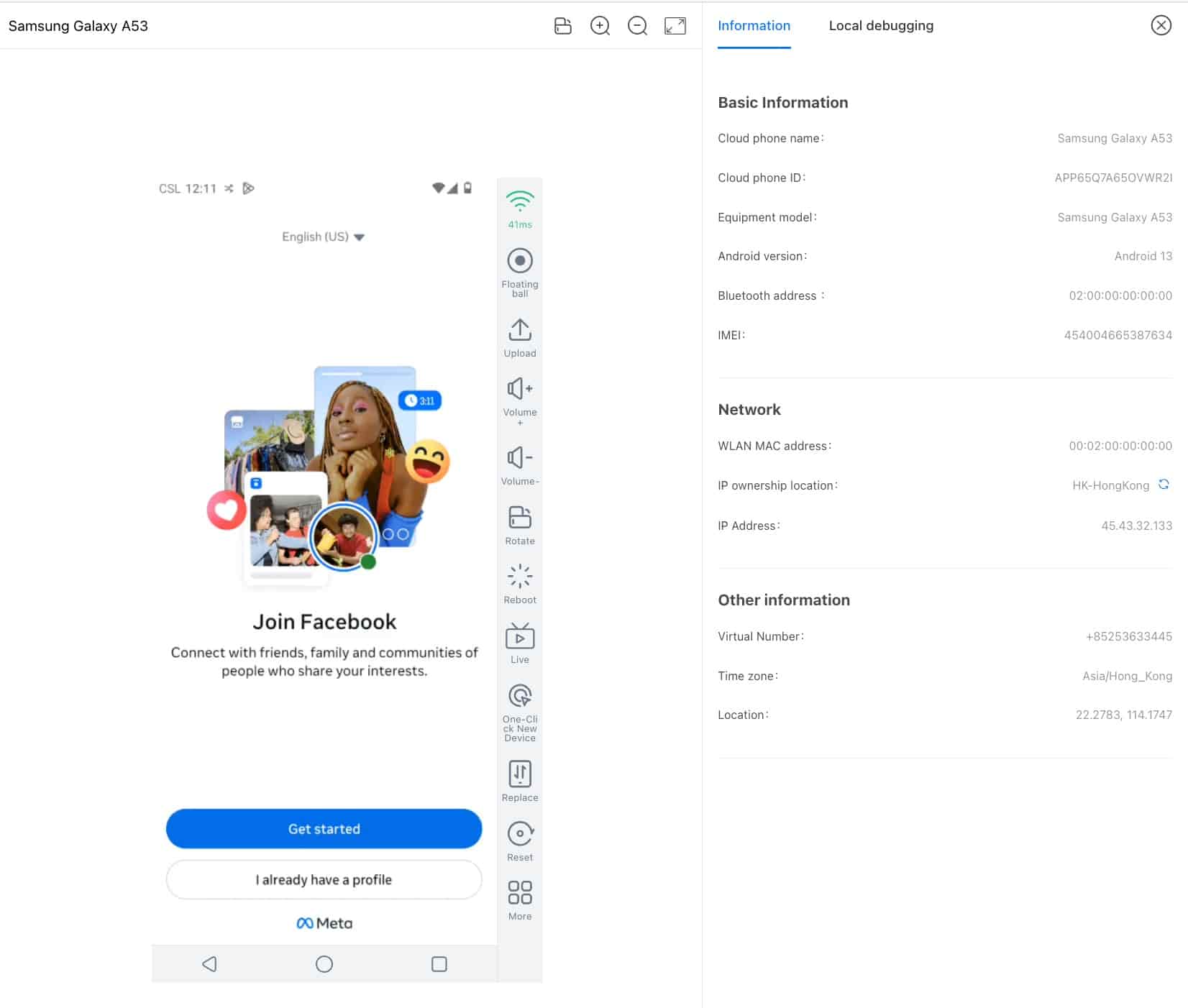
Task: Close the information panel
Action: [1161, 26]
